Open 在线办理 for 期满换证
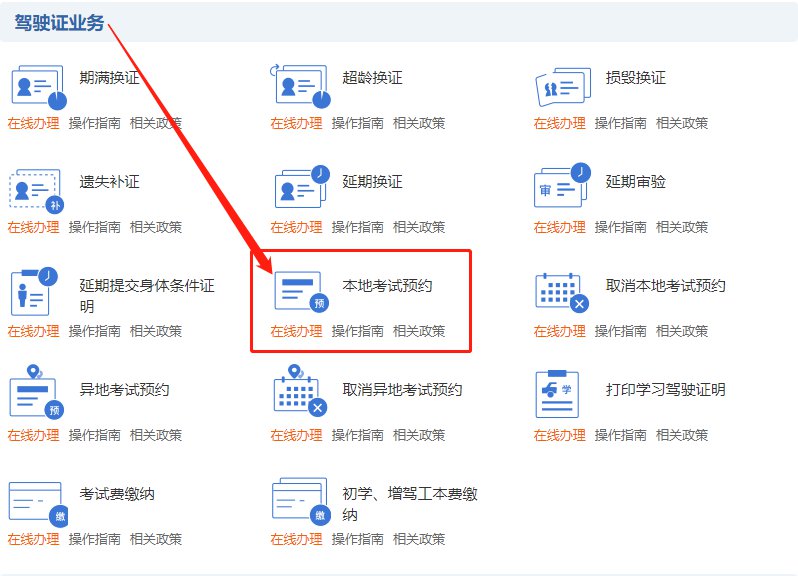 pyautogui.click(x=33, y=123)
